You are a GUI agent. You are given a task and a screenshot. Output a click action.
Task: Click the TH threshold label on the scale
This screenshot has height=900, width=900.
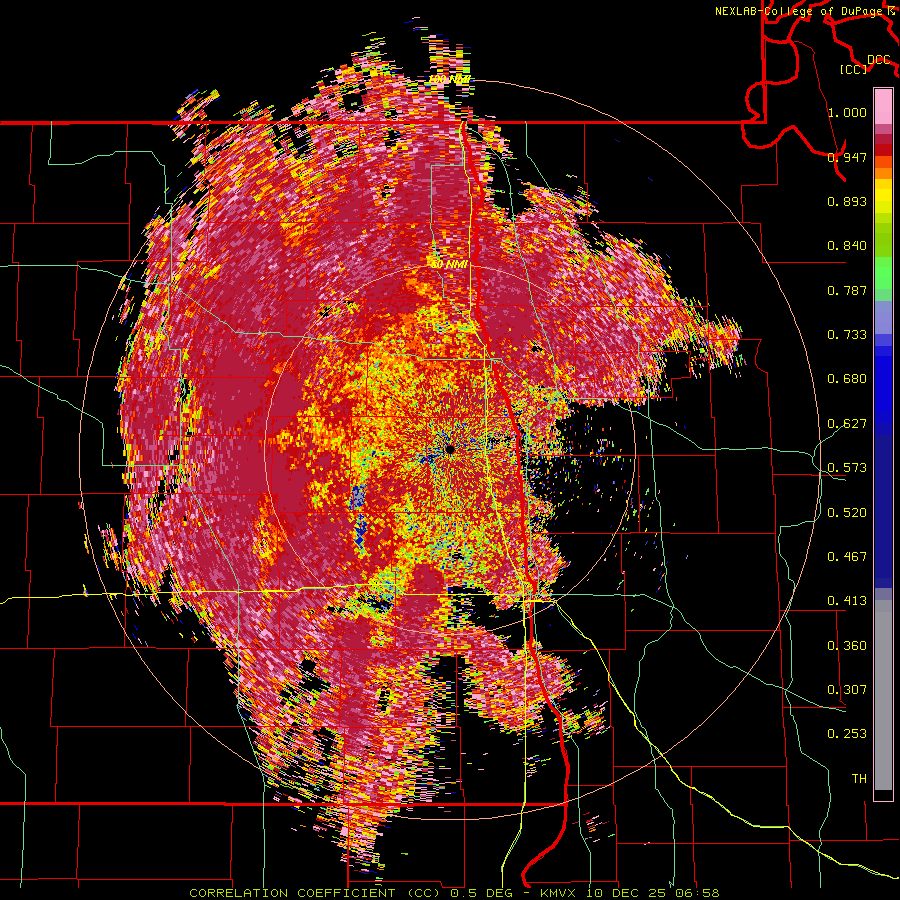pos(859,779)
